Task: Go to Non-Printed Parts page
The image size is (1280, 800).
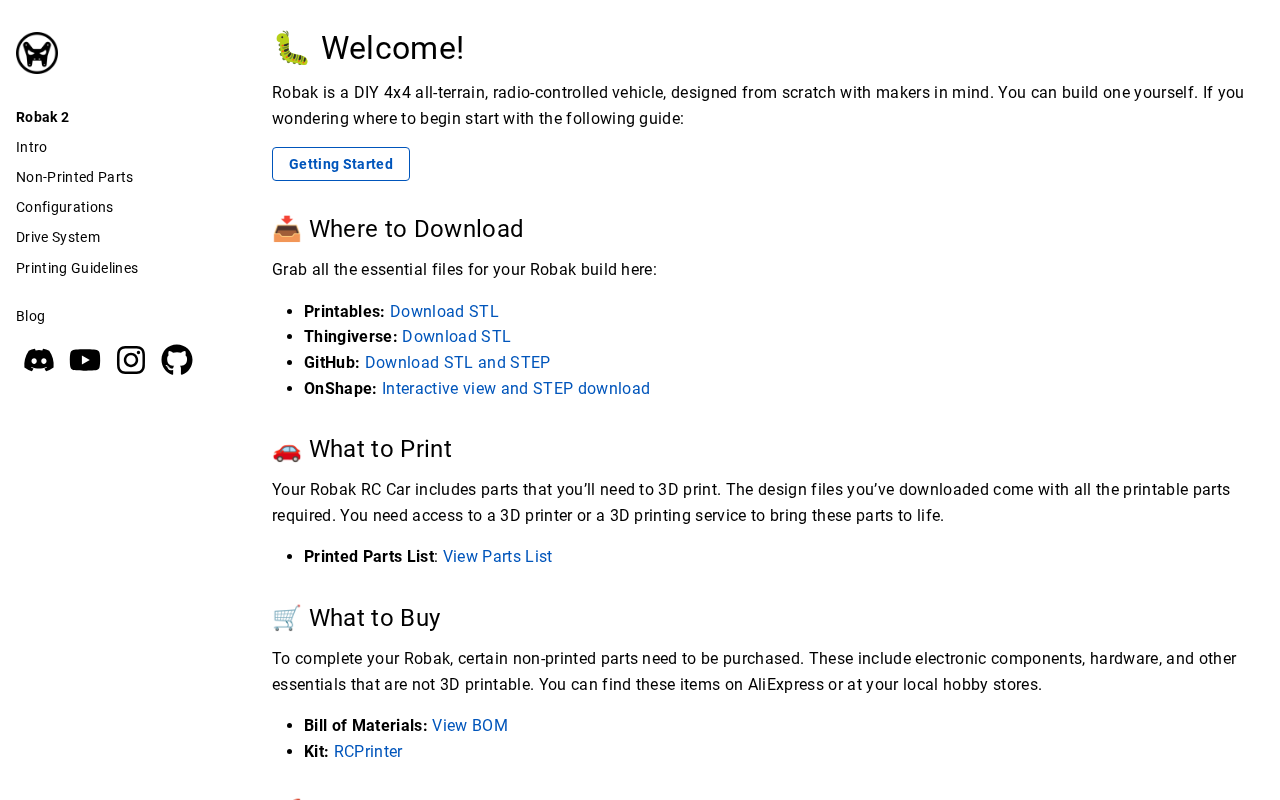Action: [x=75, y=177]
